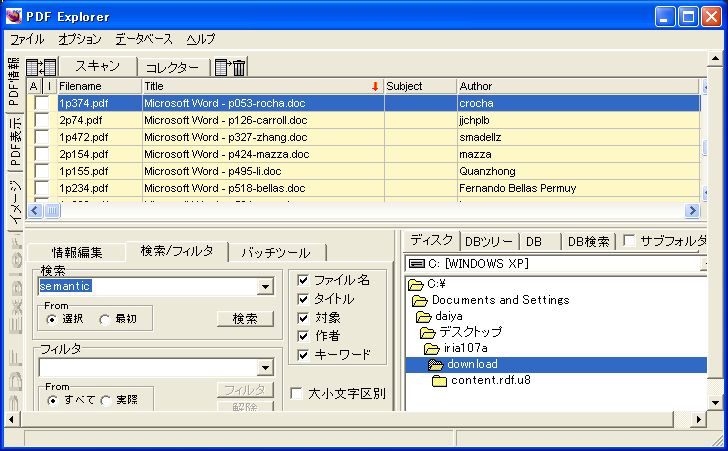Image resolution: width=728 pixels, height=451 pixels.
Task: Expand the search term dropdown arrow
Action: 265,287
